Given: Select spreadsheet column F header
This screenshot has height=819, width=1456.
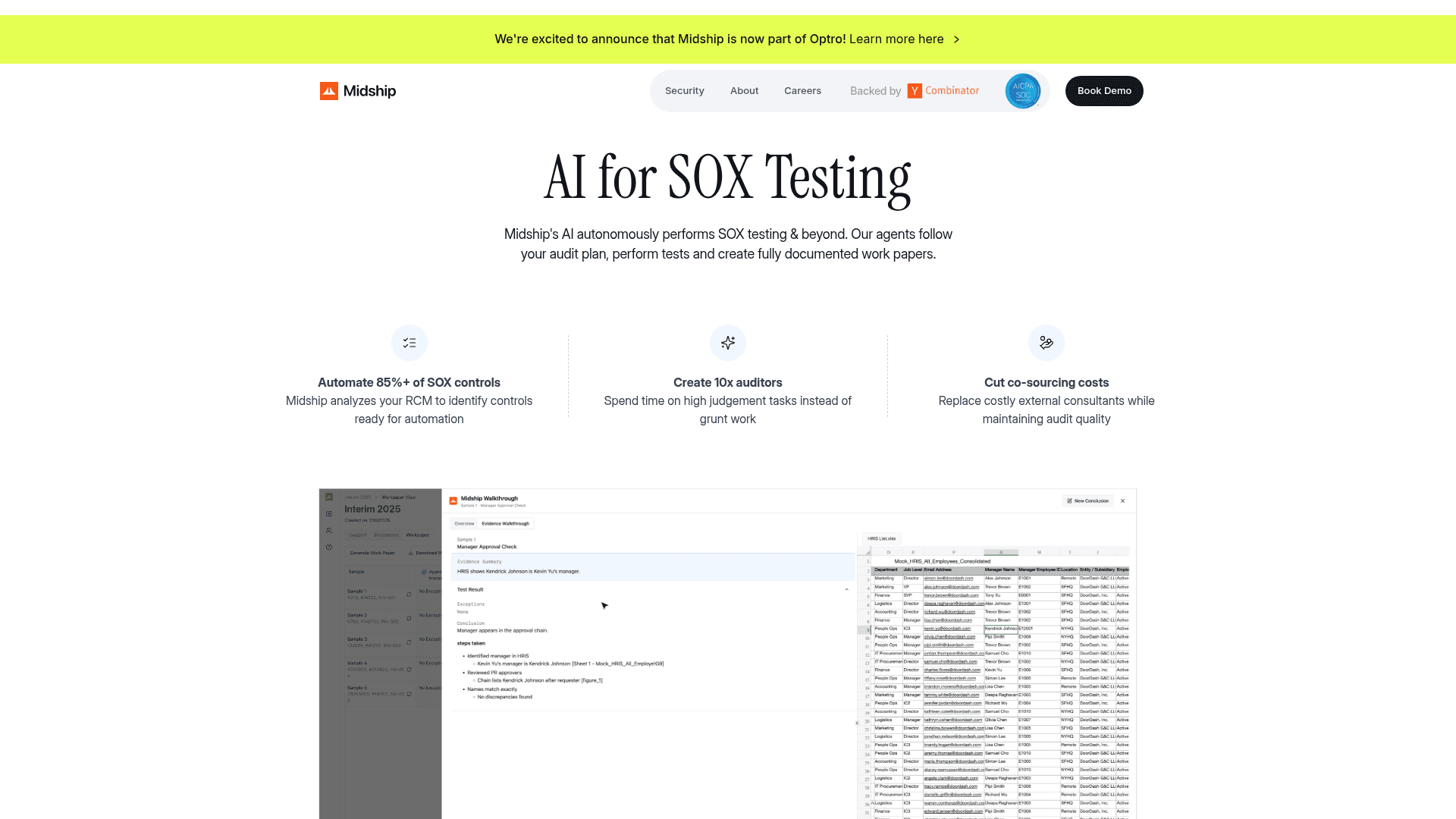Looking at the screenshot, I should pyautogui.click(x=953, y=553).
